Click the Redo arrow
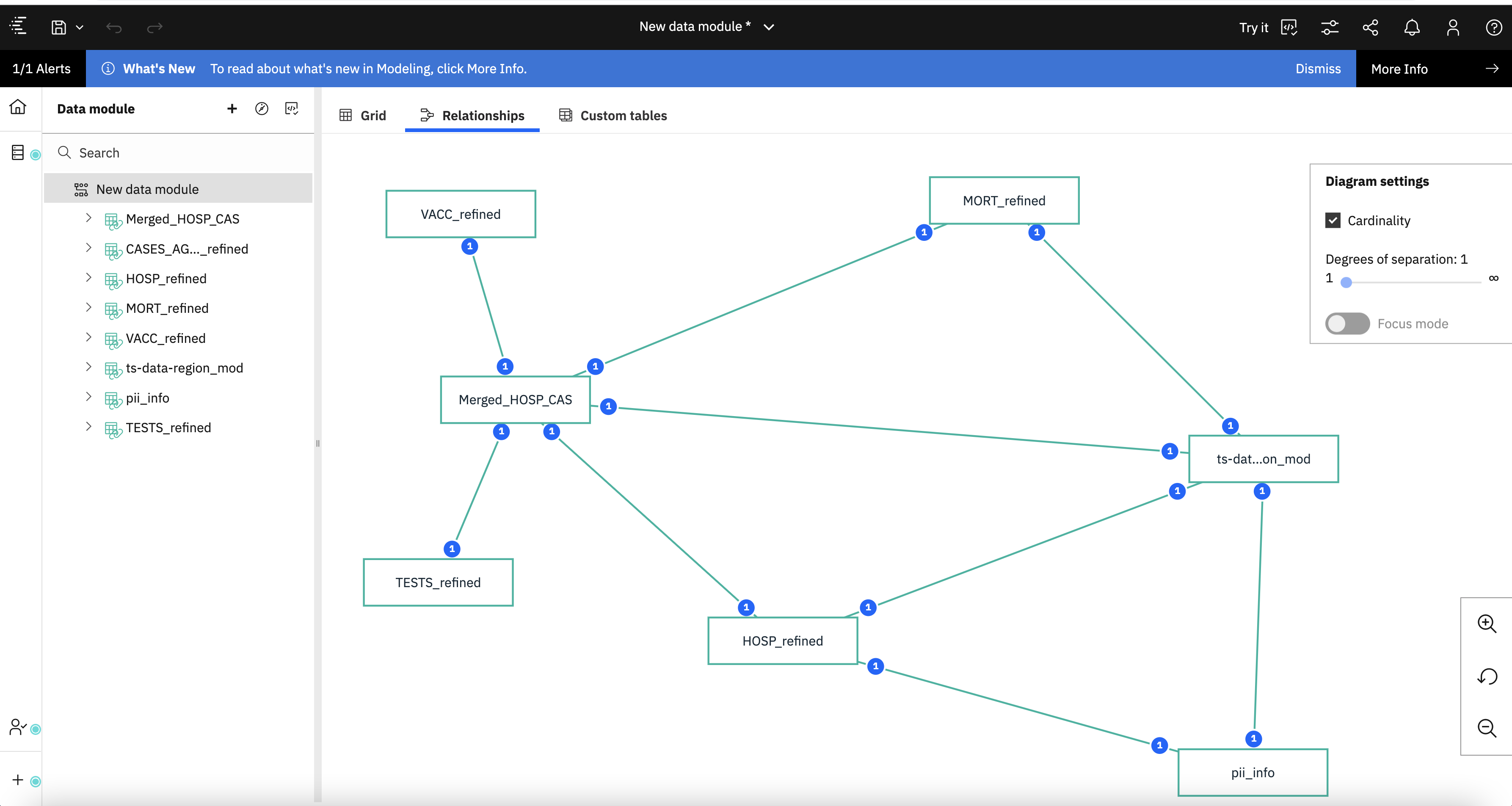This screenshot has width=1512, height=806. pyautogui.click(x=155, y=27)
